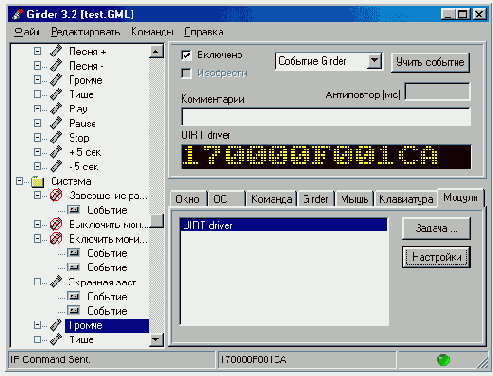This screenshot has width=493, height=376.
Task: Collapse the Включить монитор tree node
Action: (38, 238)
